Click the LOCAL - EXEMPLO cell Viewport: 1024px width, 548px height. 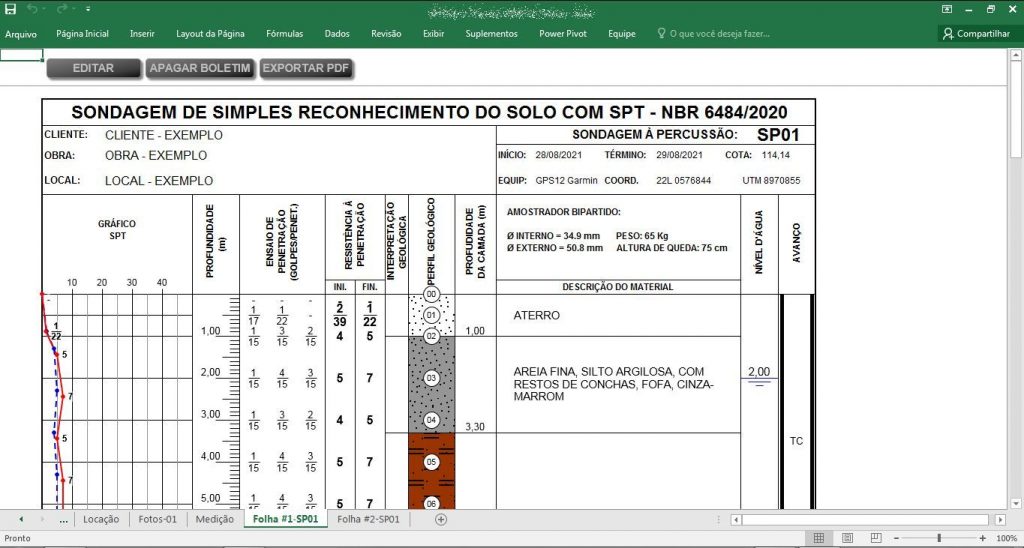click(x=159, y=180)
